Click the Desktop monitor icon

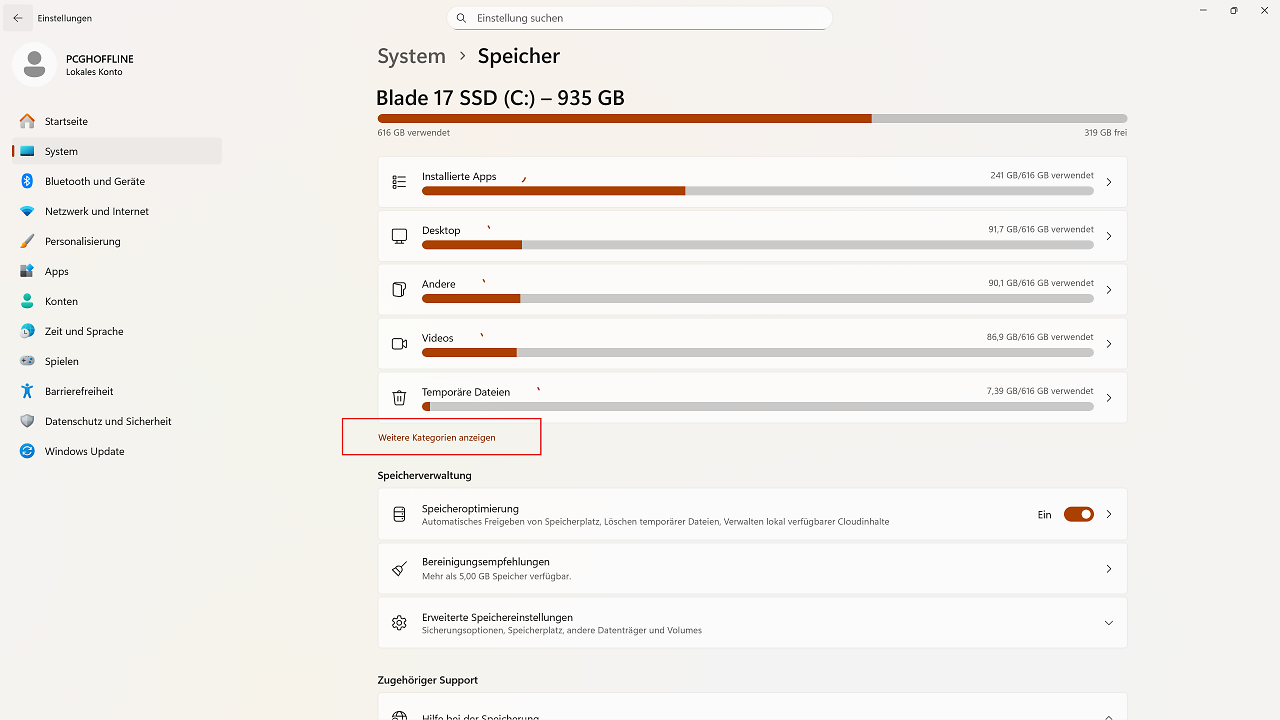tap(399, 236)
